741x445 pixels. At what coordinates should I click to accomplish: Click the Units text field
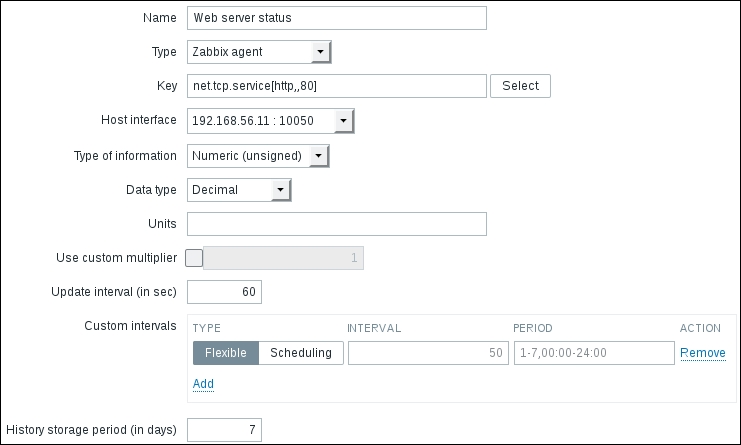(336, 223)
